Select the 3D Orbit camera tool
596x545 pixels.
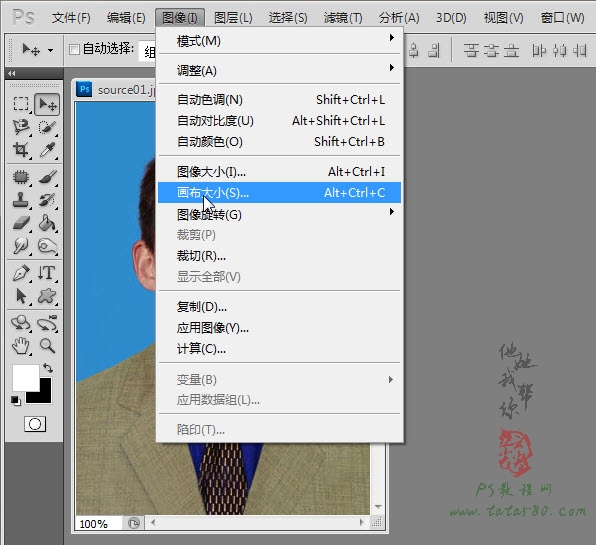[47, 323]
